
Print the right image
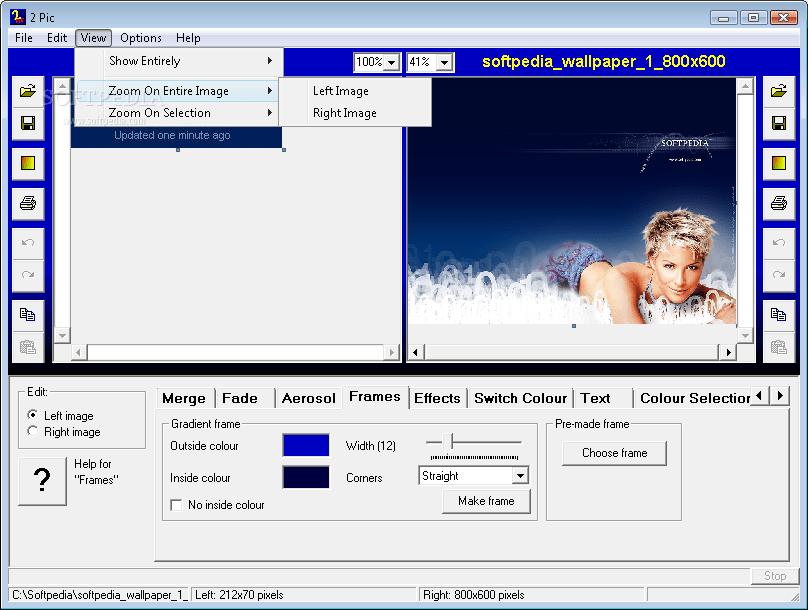coord(779,204)
